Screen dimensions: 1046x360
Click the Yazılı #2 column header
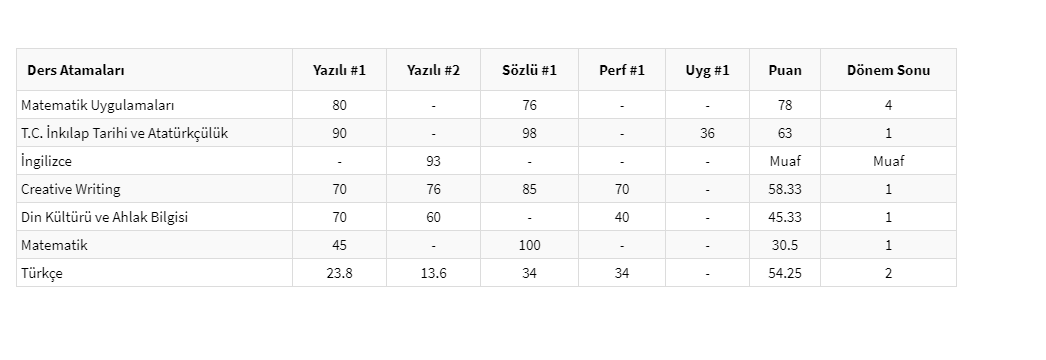tap(433, 70)
